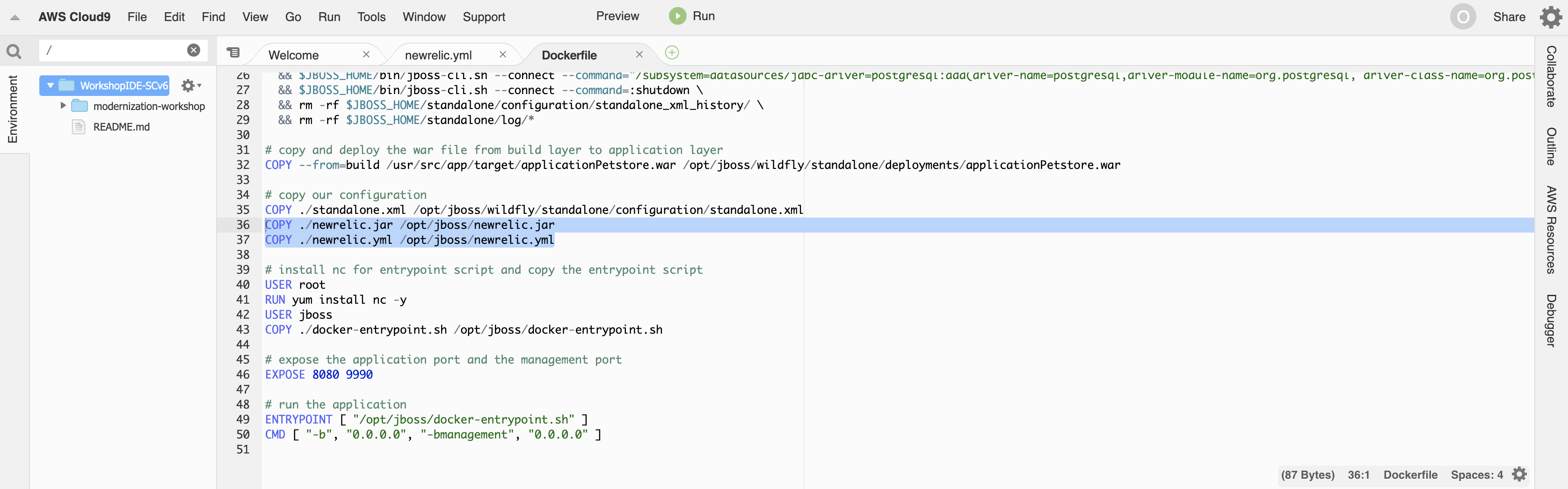The image size is (1568, 489).
Task: Collapse menu bar with the up arrow icon
Action: click(15, 18)
